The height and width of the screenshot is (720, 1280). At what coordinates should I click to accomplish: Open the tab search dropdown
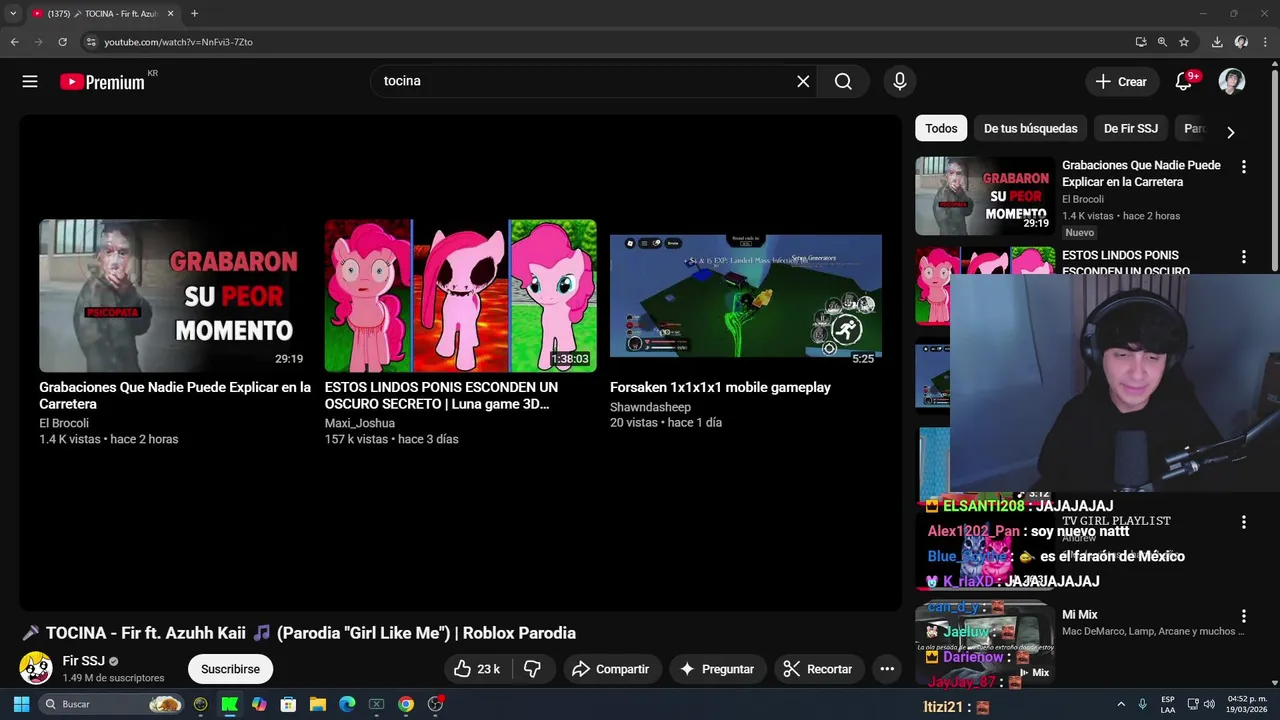point(13,14)
